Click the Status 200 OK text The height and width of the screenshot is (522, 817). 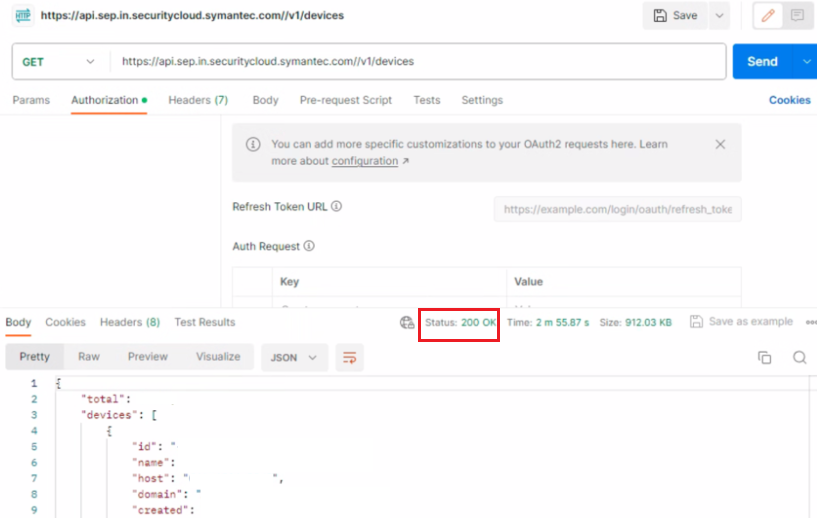click(x=460, y=322)
